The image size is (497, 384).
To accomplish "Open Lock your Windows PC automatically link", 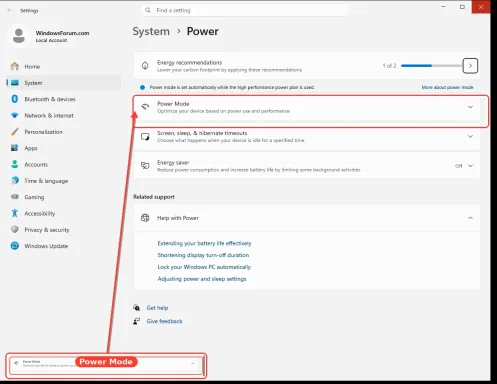I will [x=204, y=267].
